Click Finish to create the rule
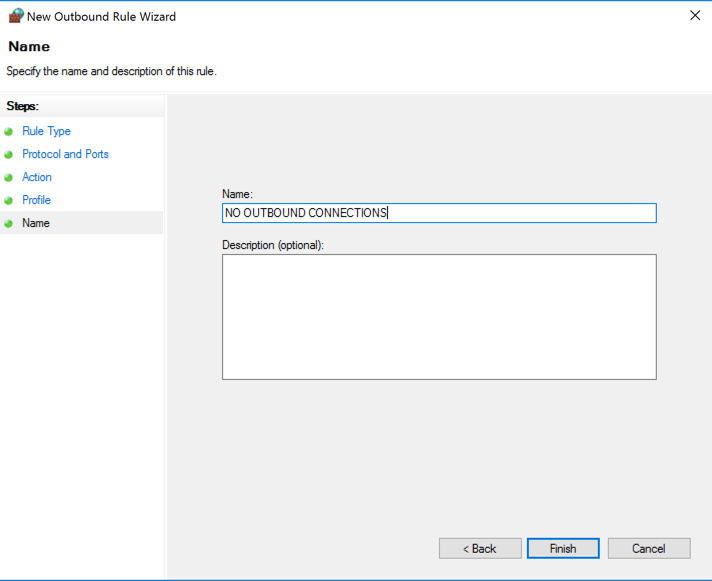Image resolution: width=712 pixels, height=581 pixels. pyautogui.click(x=563, y=548)
